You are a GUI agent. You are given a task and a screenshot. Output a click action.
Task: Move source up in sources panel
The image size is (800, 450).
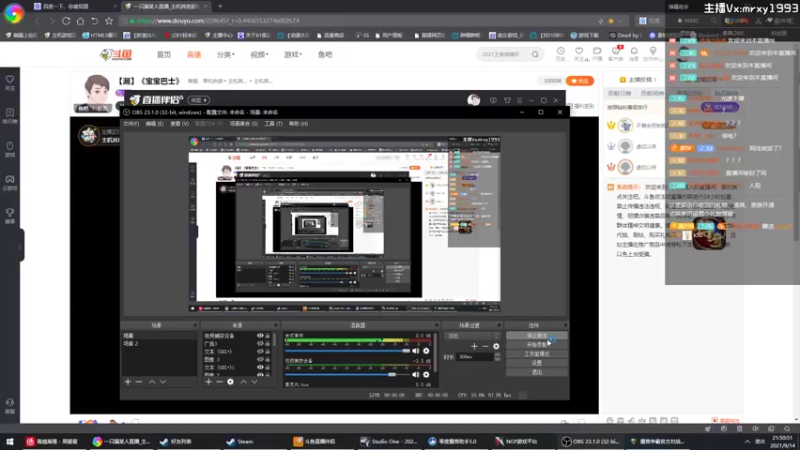click(243, 382)
